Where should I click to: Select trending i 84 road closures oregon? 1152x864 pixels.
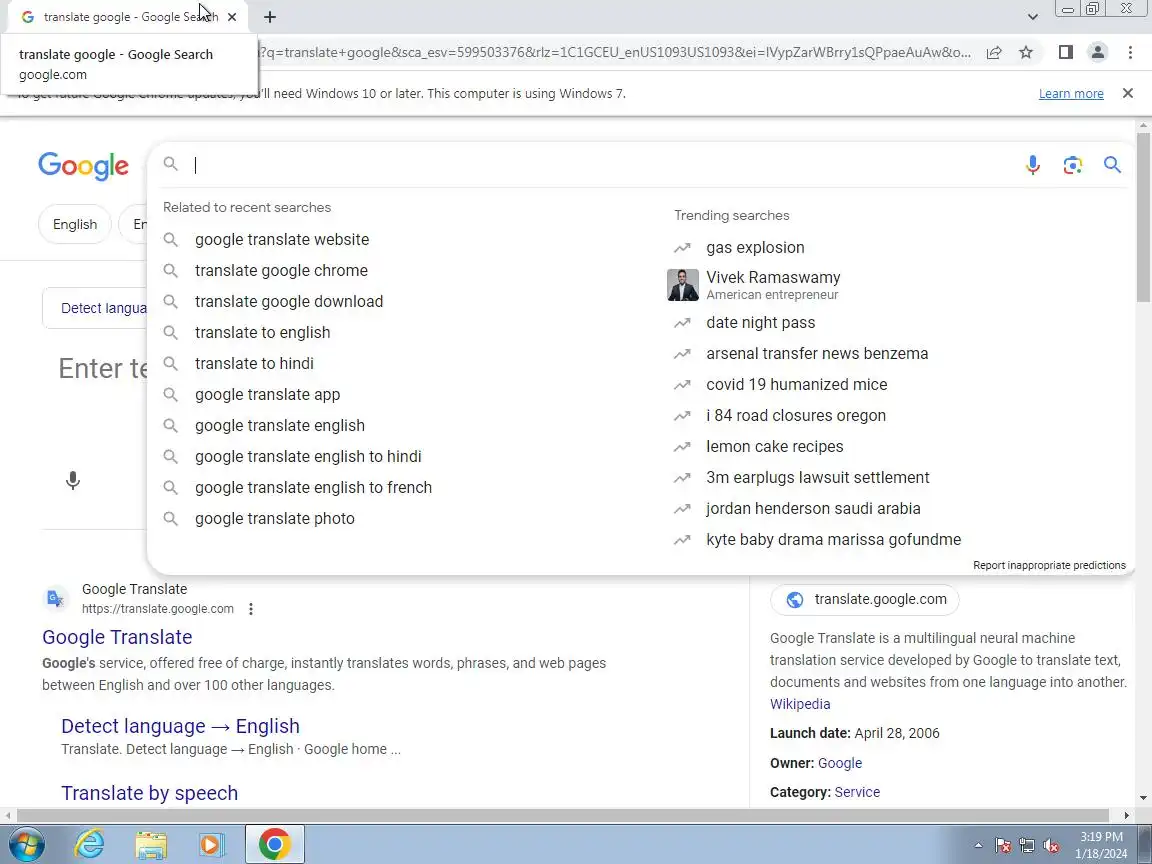796,415
